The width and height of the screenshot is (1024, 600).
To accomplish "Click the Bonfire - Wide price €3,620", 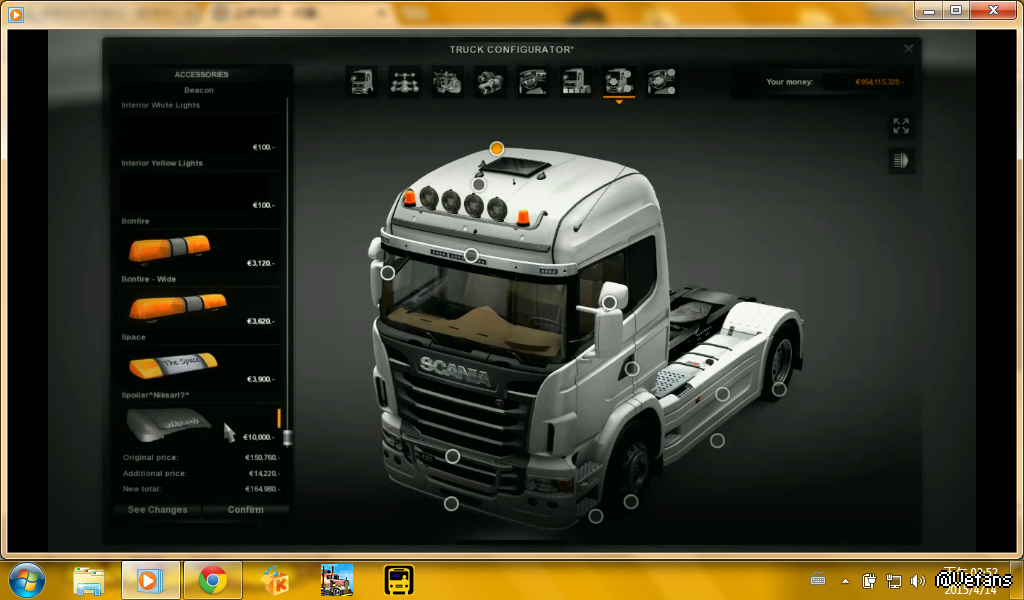I will 261,321.
